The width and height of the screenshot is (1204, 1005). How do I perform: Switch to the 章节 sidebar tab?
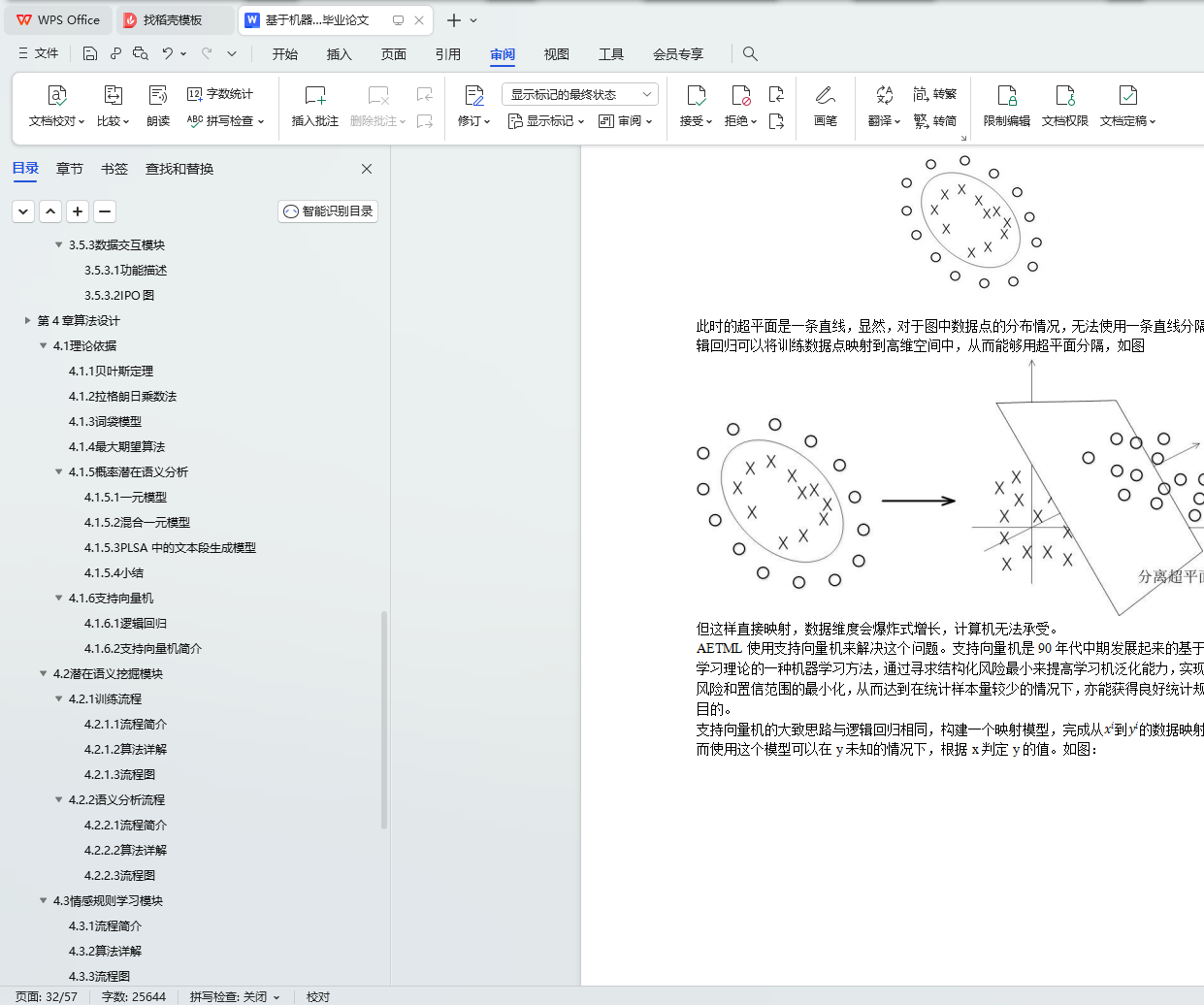point(70,169)
